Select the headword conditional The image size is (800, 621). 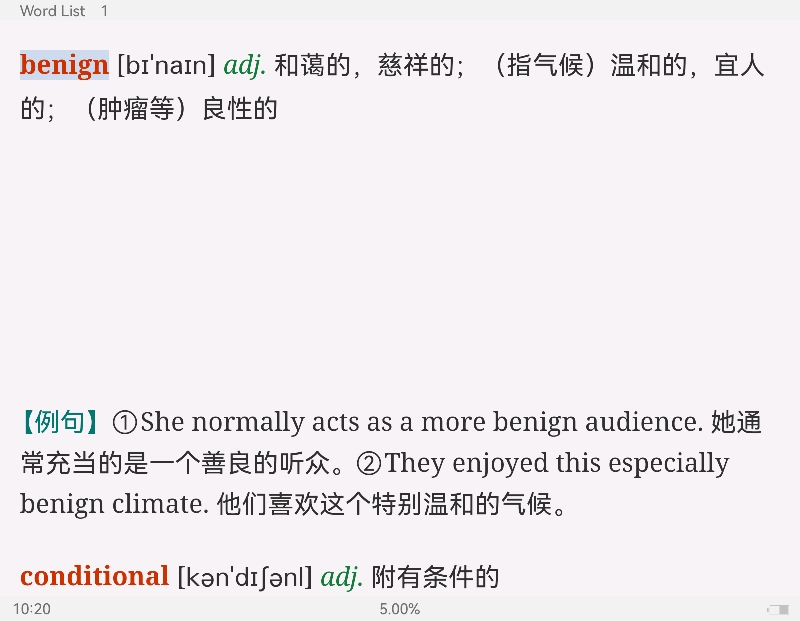pyautogui.click(x=94, y=576)
